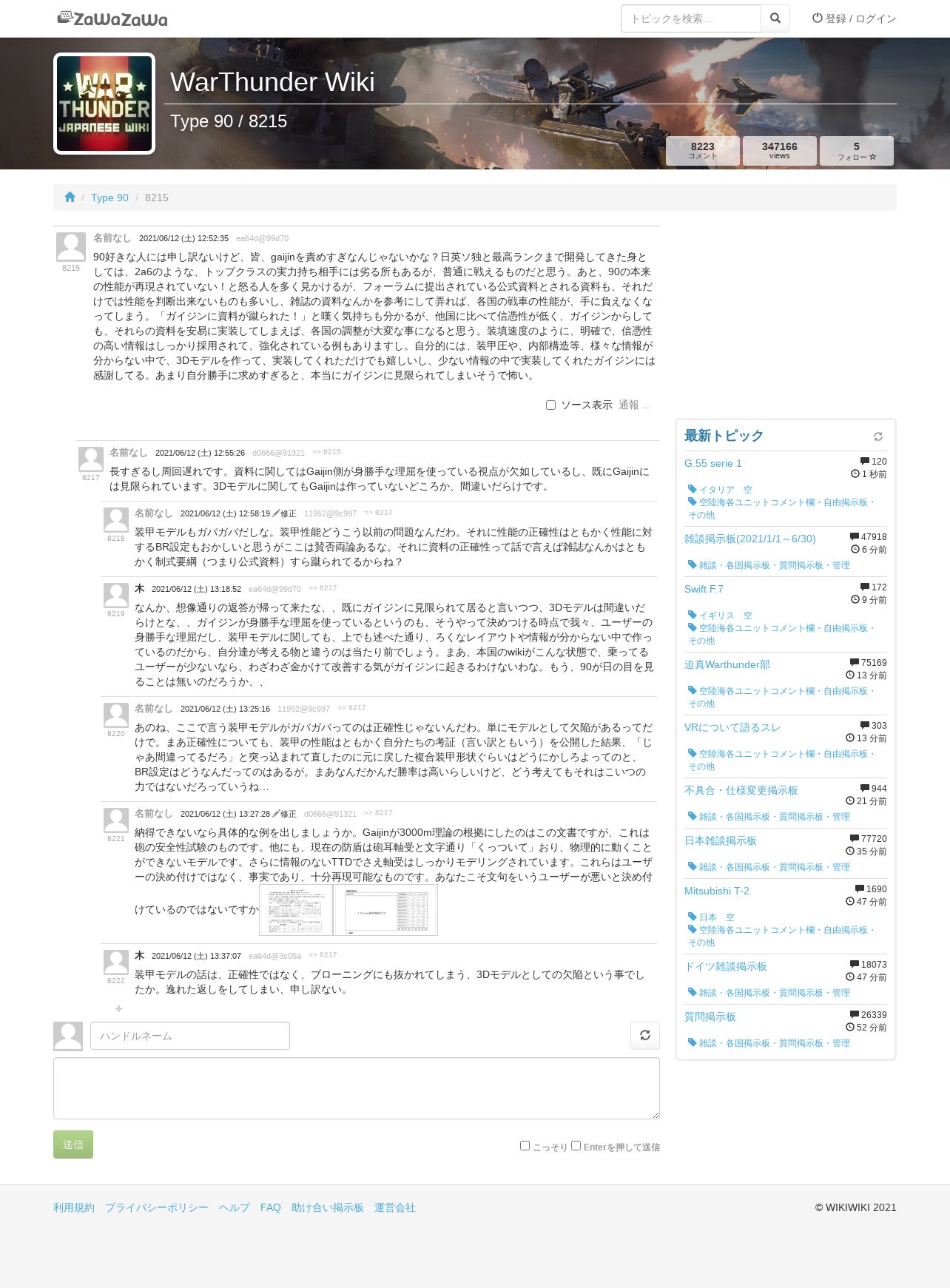The width and height of the screenshot is (950, 1288).
Task: Open Swift F.7 topic
Action: pyautogui.click(x=704, y=589)
